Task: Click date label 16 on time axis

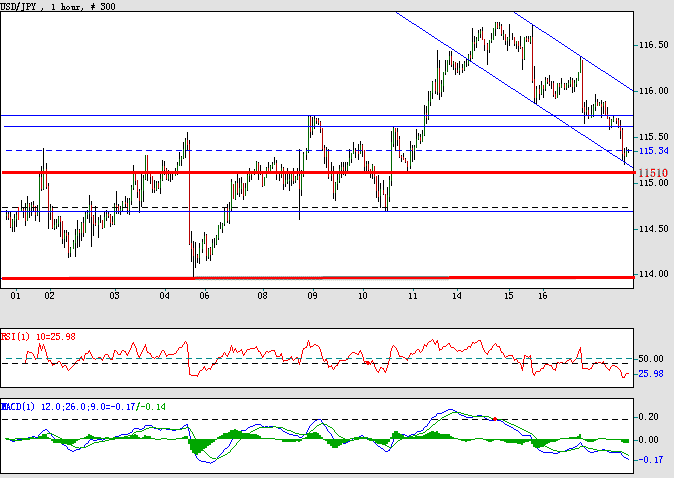Action: coord(543,296)
